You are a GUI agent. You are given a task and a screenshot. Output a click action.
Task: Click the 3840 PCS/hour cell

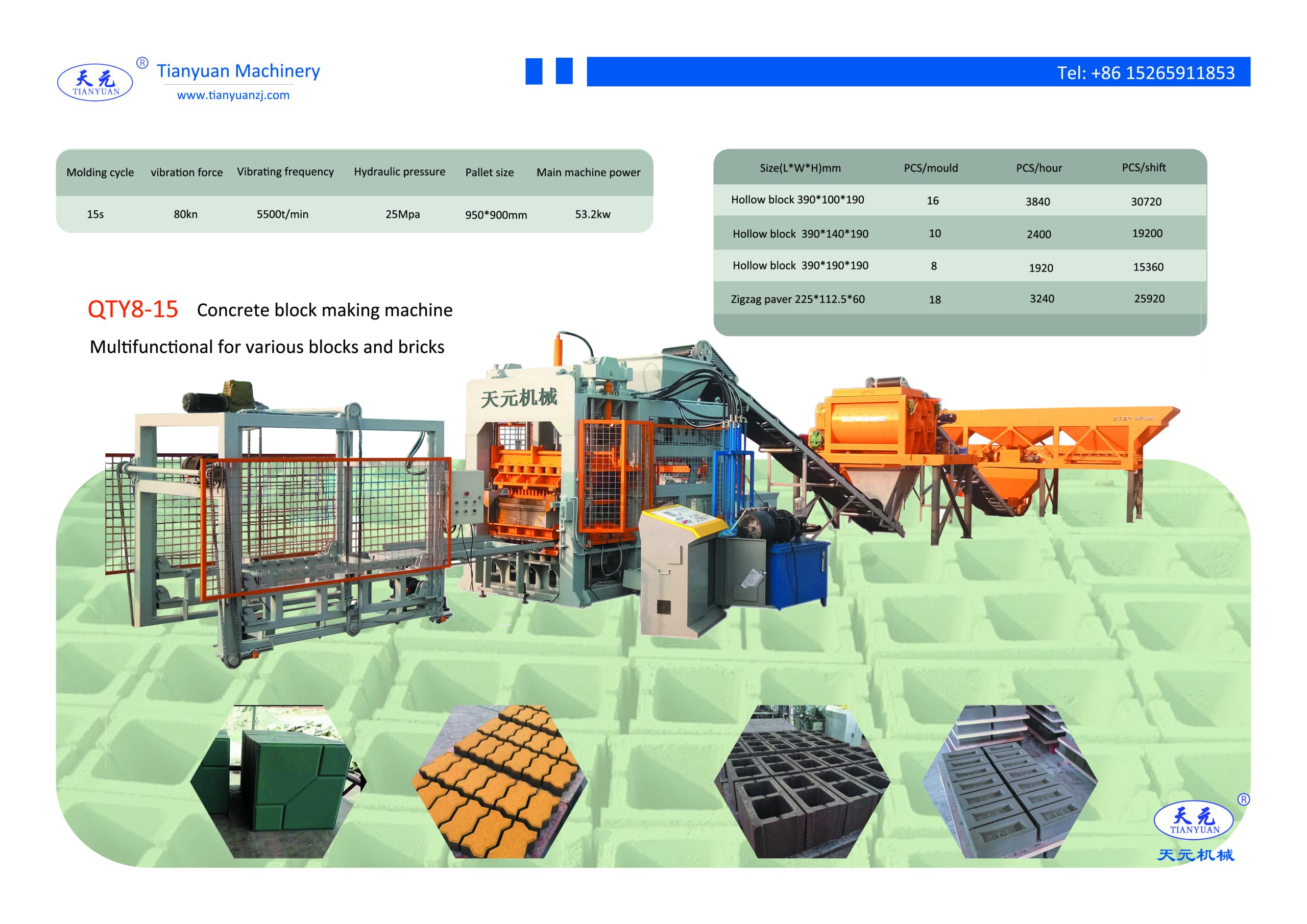click(x=1038, y=202)
